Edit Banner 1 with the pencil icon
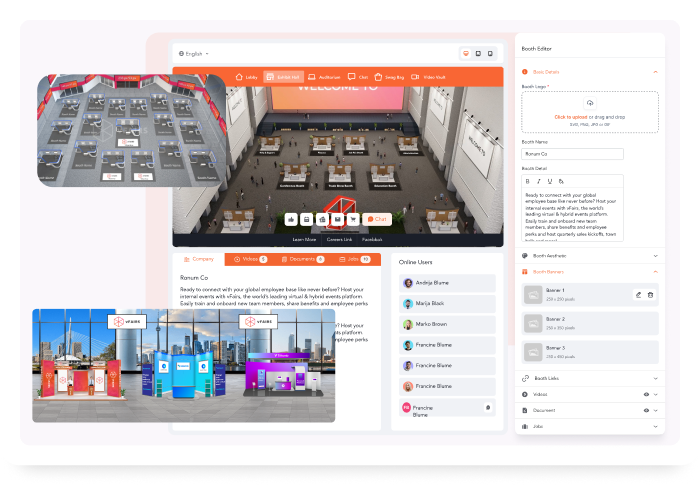 [x=638, y=294]
